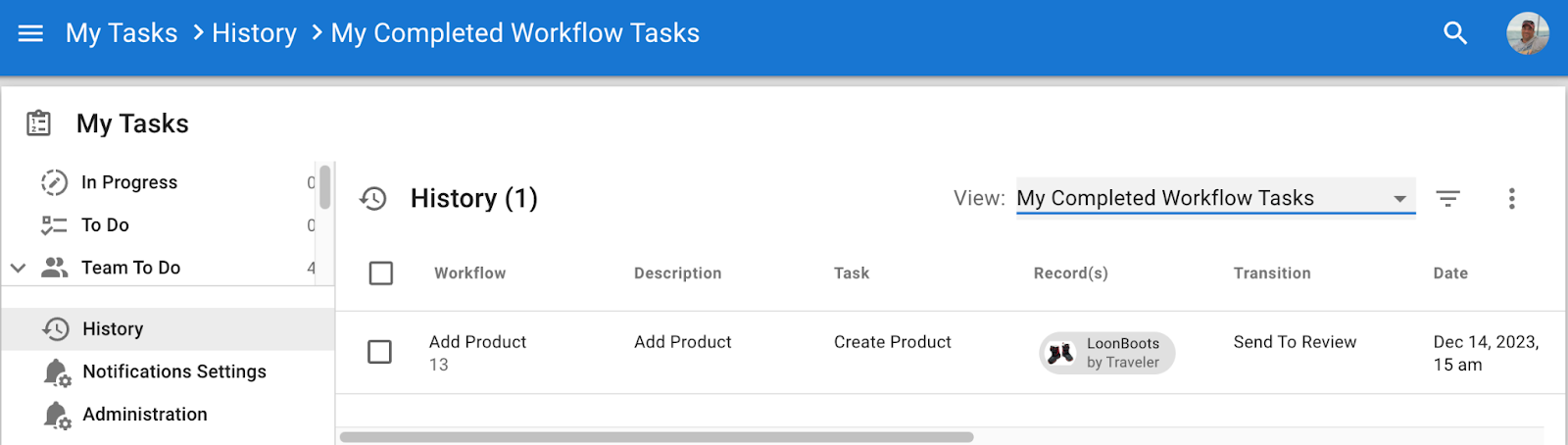Viewport: 1568px width, 445px height.
Task: Click the History (1) heading
Action: (x=473, y=199)
